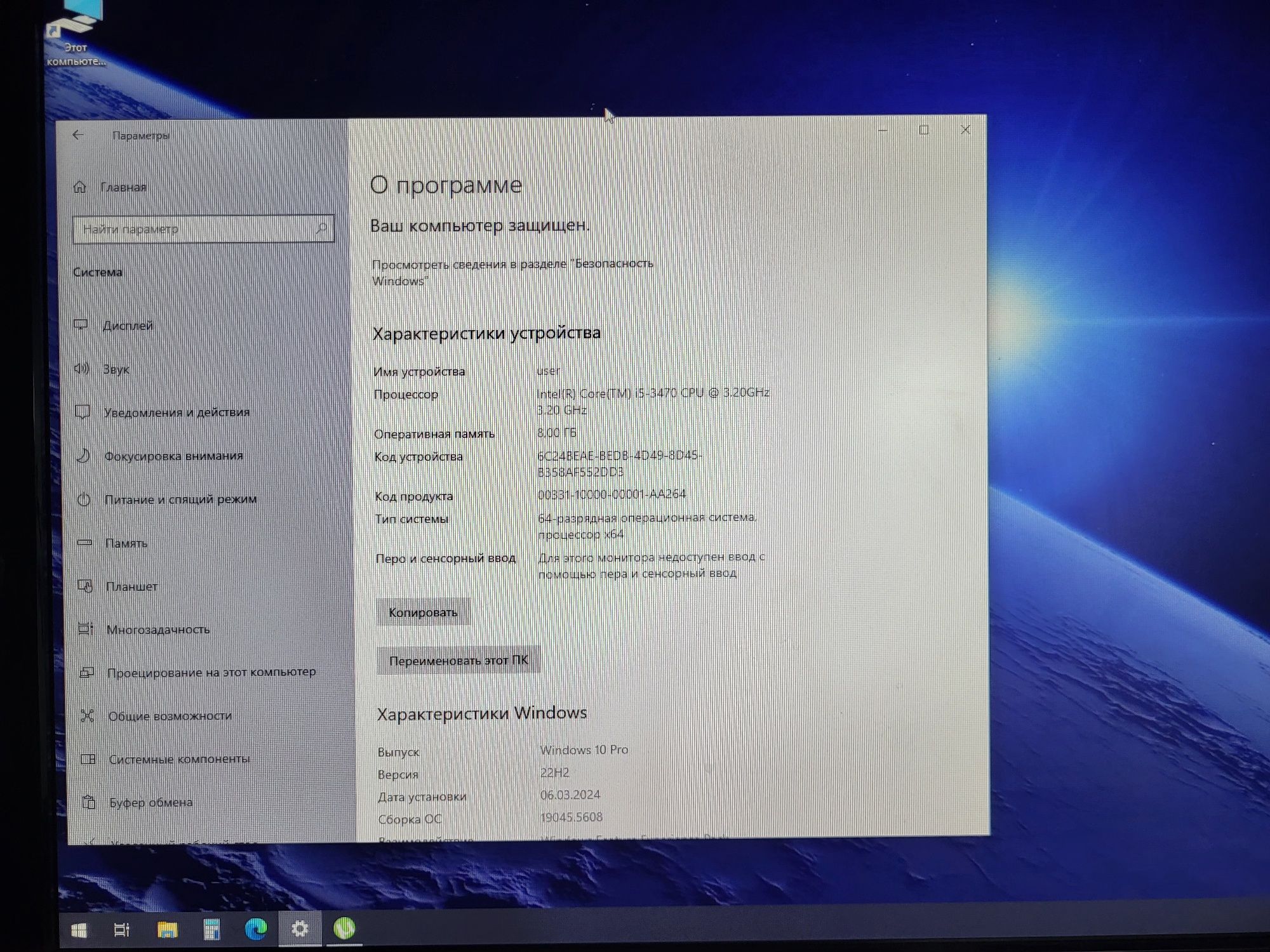Viewport: 1270px width, 952px height.
Task: Open 'Многозадачность' settings
Action: pos(158,630)
